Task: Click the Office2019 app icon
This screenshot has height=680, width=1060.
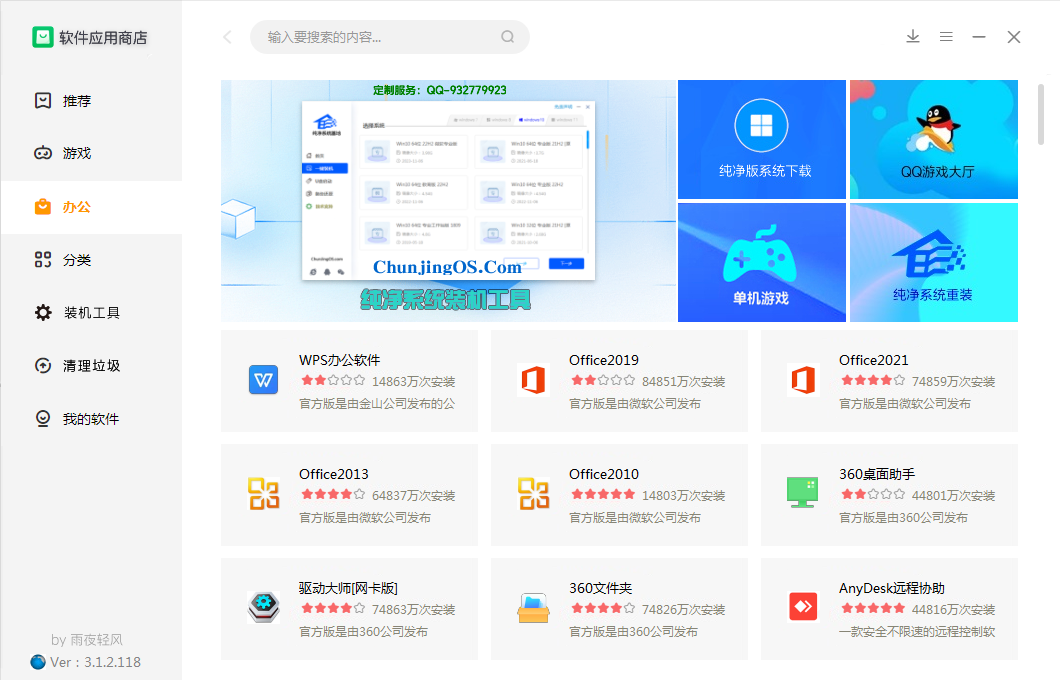Action: (533, 380)
